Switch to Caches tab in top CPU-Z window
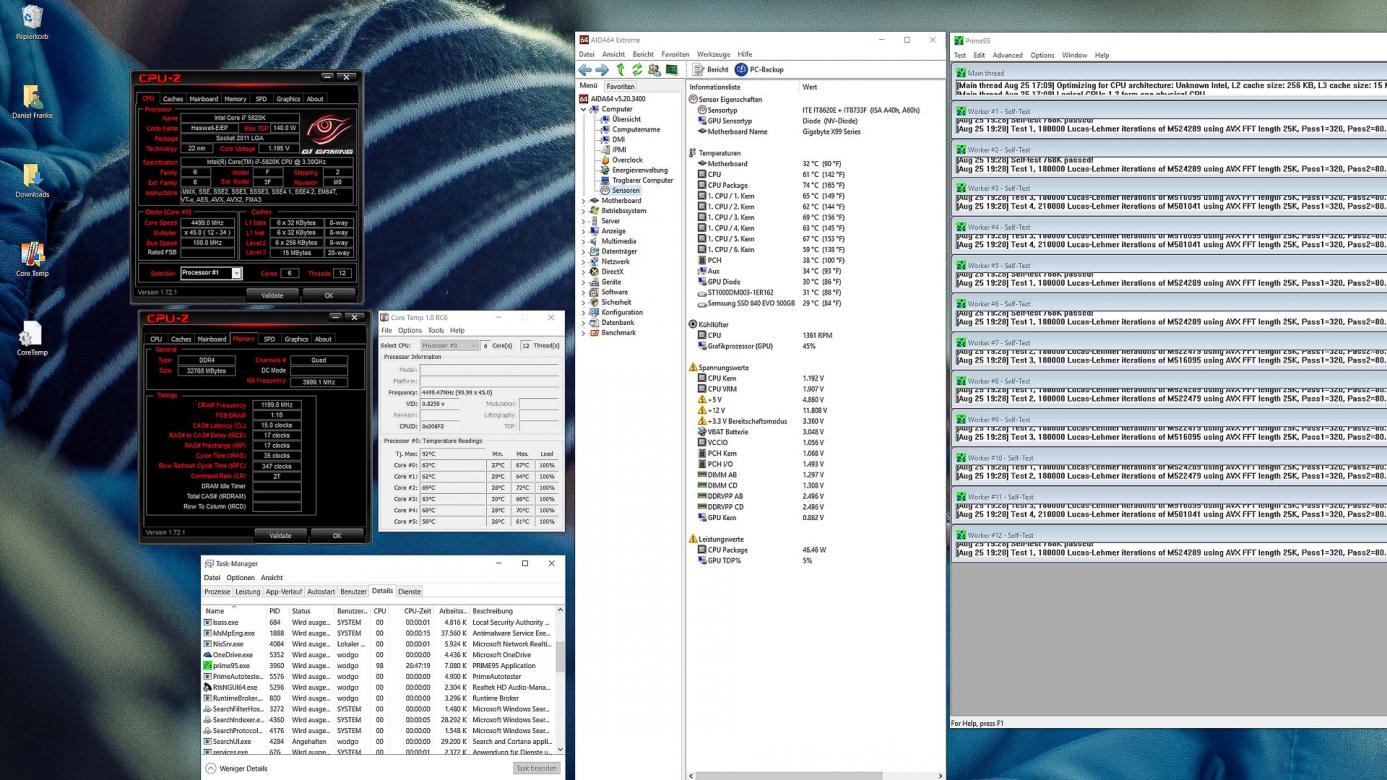The height and width of the screenshot is (780, 1387). click(173, 99)
